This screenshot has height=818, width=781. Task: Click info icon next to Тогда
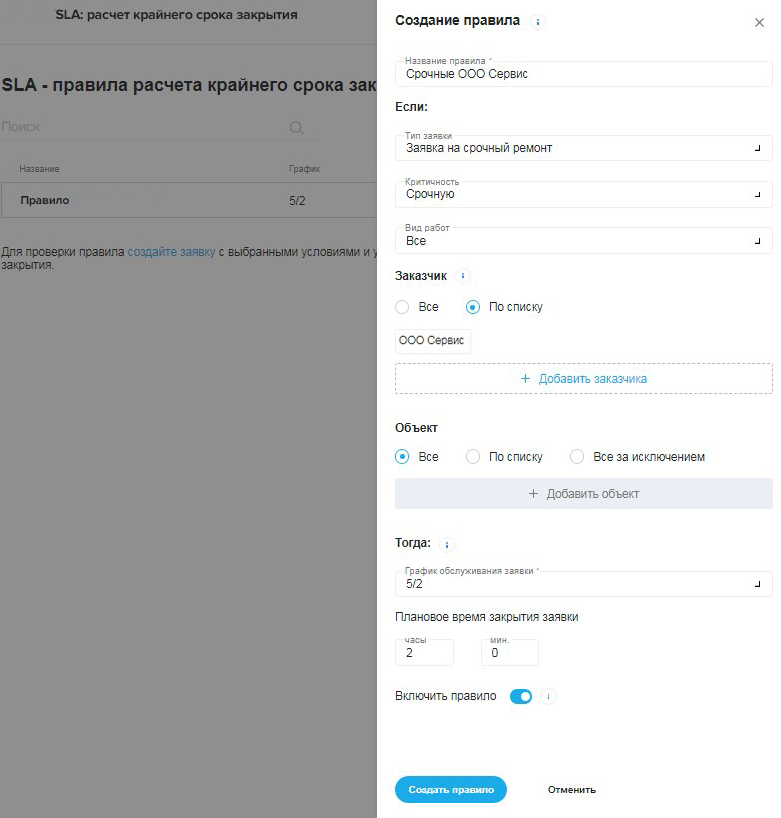point(447,545)
